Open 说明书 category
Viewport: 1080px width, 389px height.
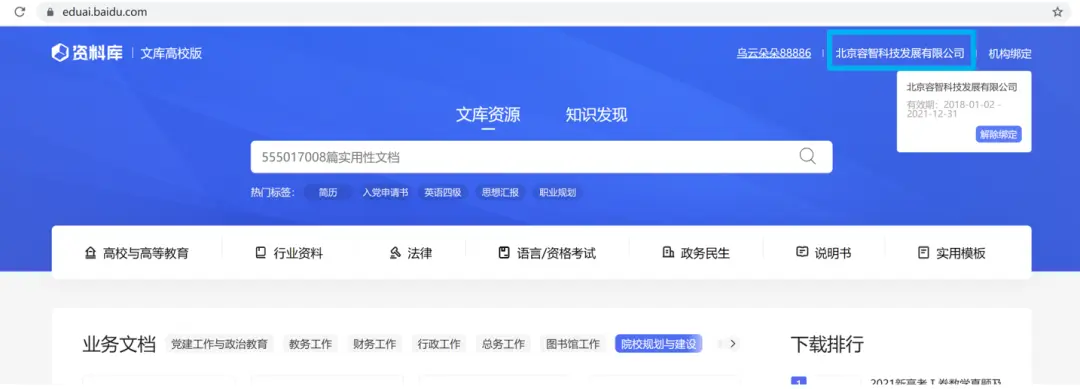coord(823,253)
